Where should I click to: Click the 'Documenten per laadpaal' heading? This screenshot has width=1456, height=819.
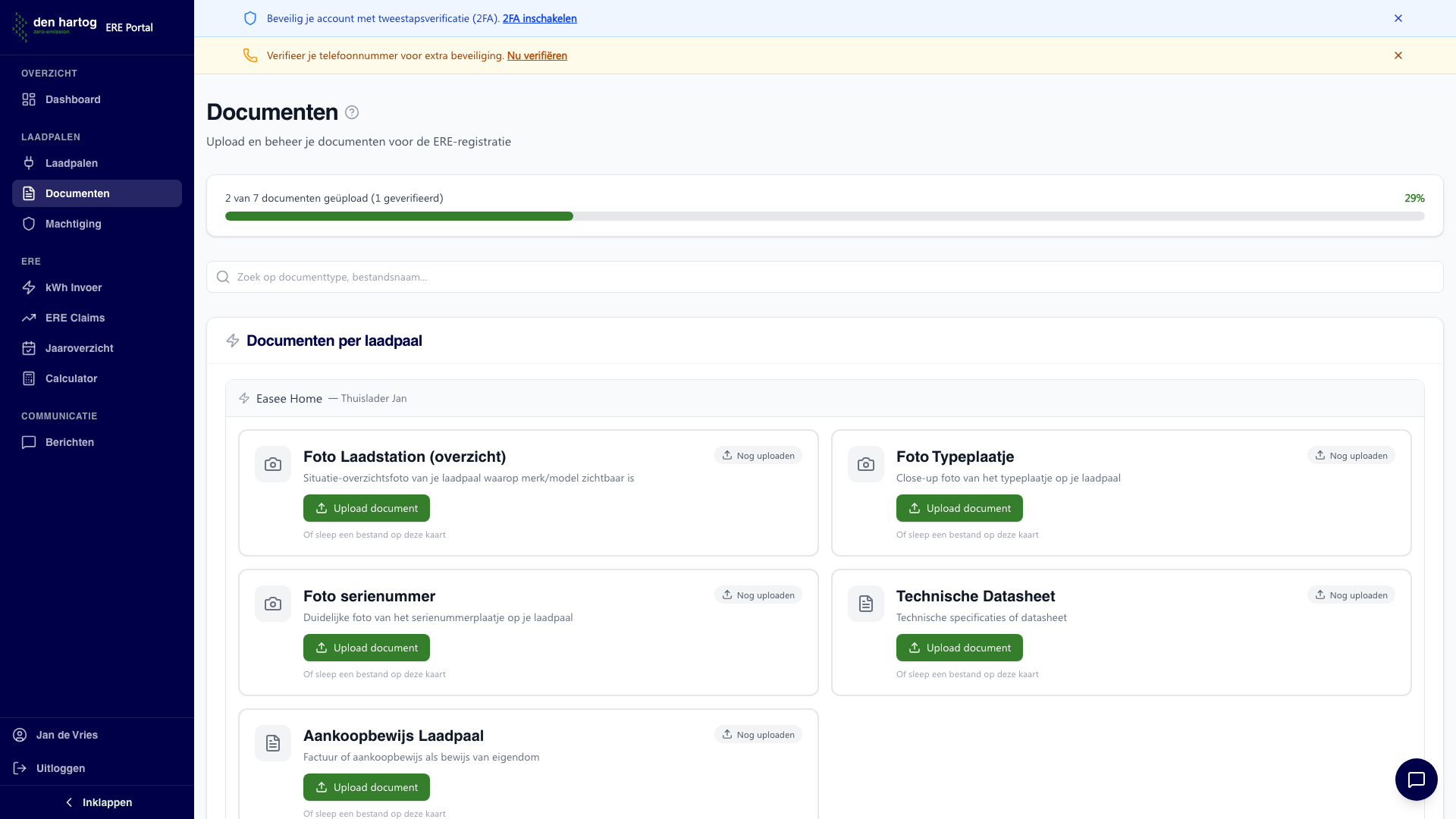point(334,341)
